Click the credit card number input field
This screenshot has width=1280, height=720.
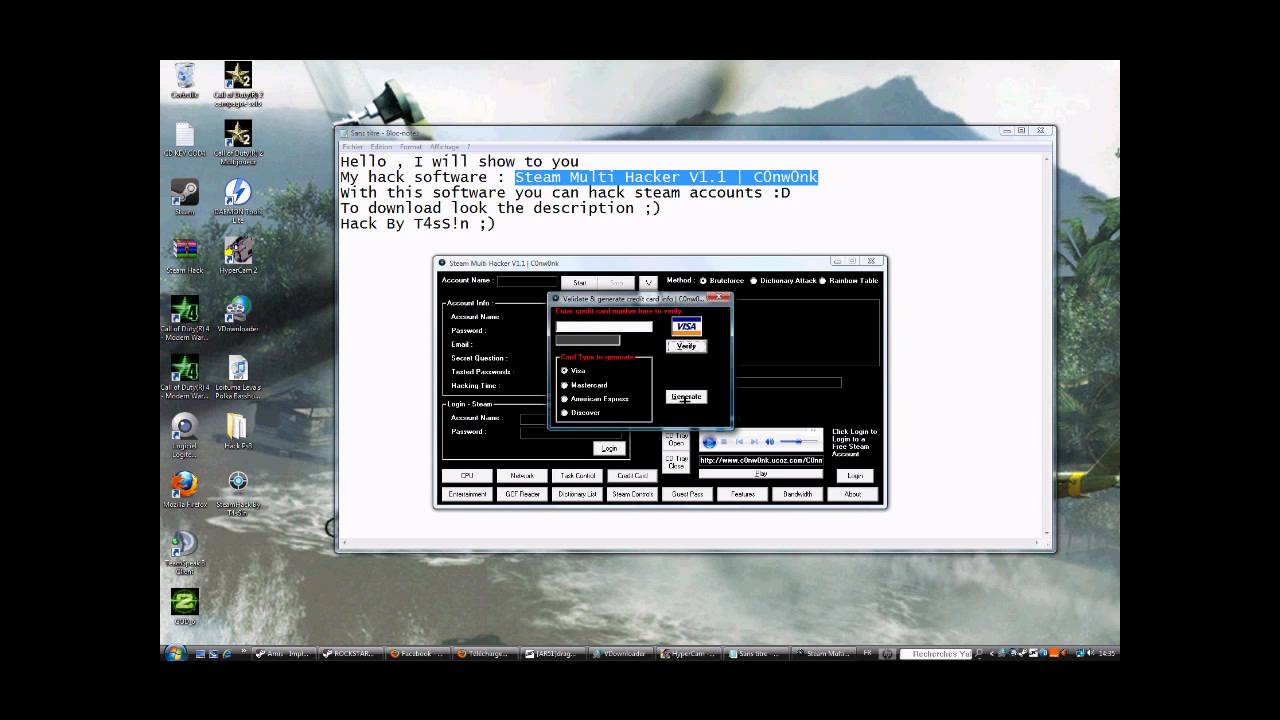coord(604,326)
